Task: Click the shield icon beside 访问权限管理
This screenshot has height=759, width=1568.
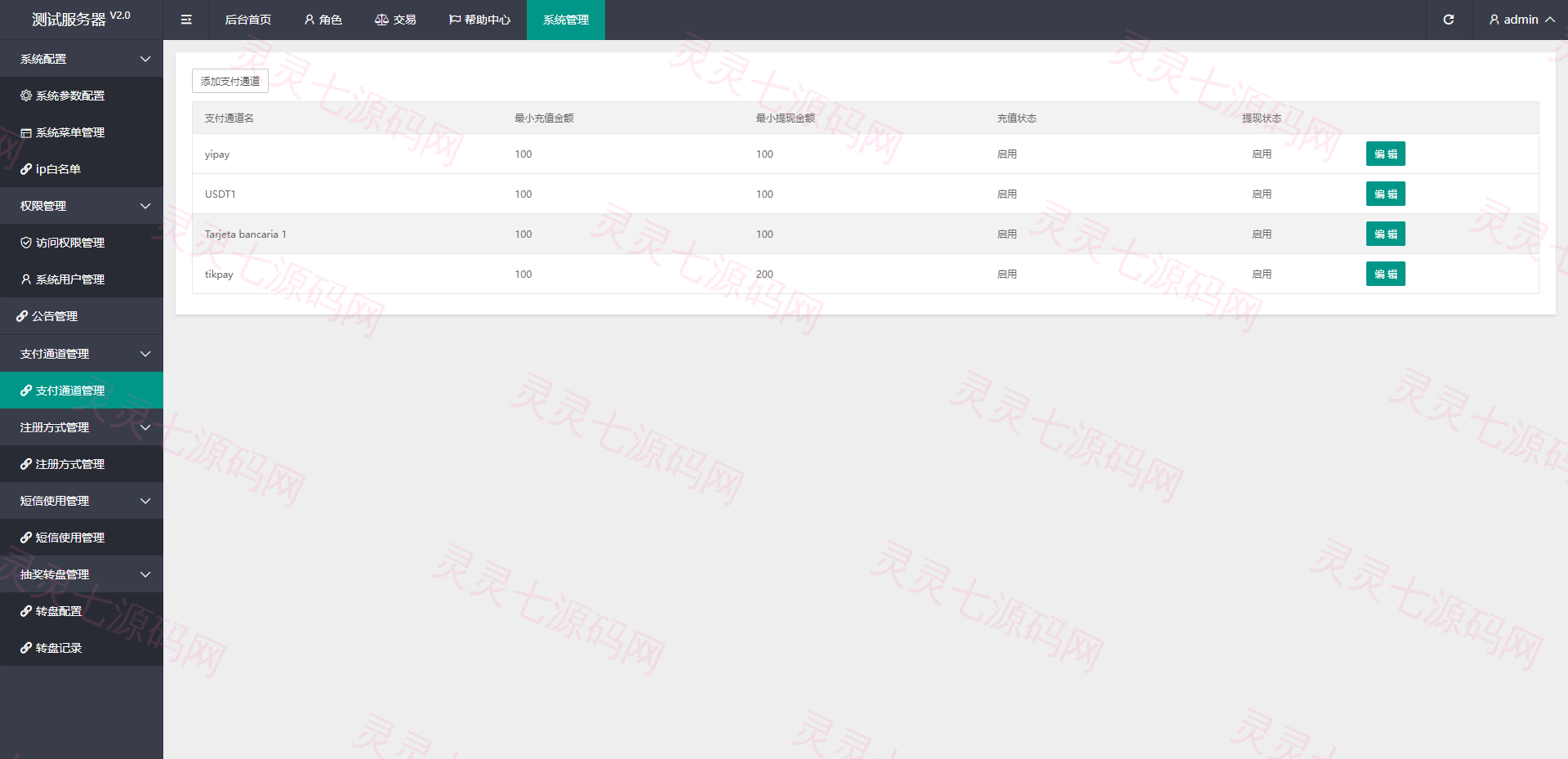Action: [x=26, y=243]
